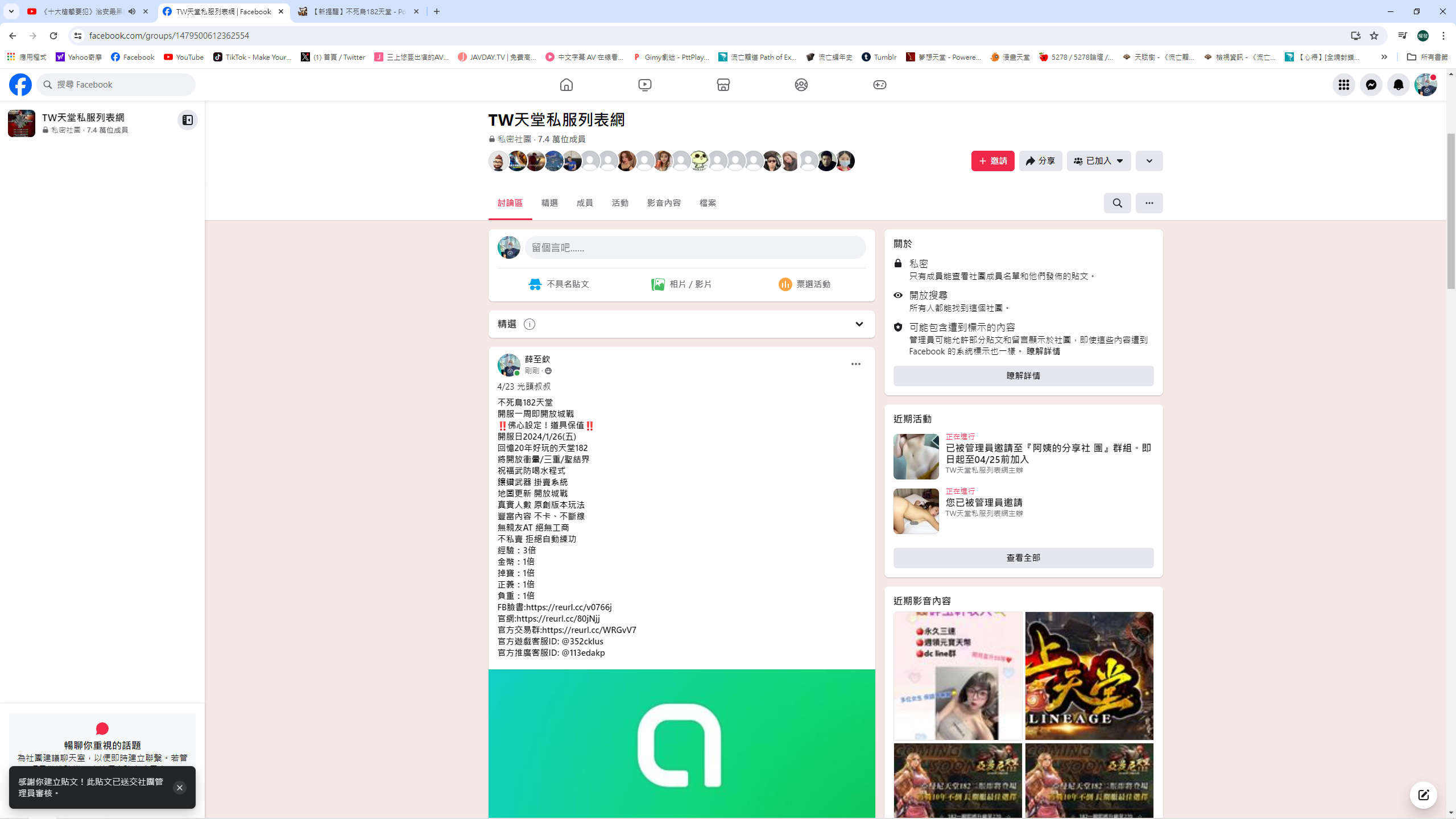Open the TikTok bookmark in bookmarks bar
Image resolution: width=1456 pixels, height=819 pixels.
252,57
